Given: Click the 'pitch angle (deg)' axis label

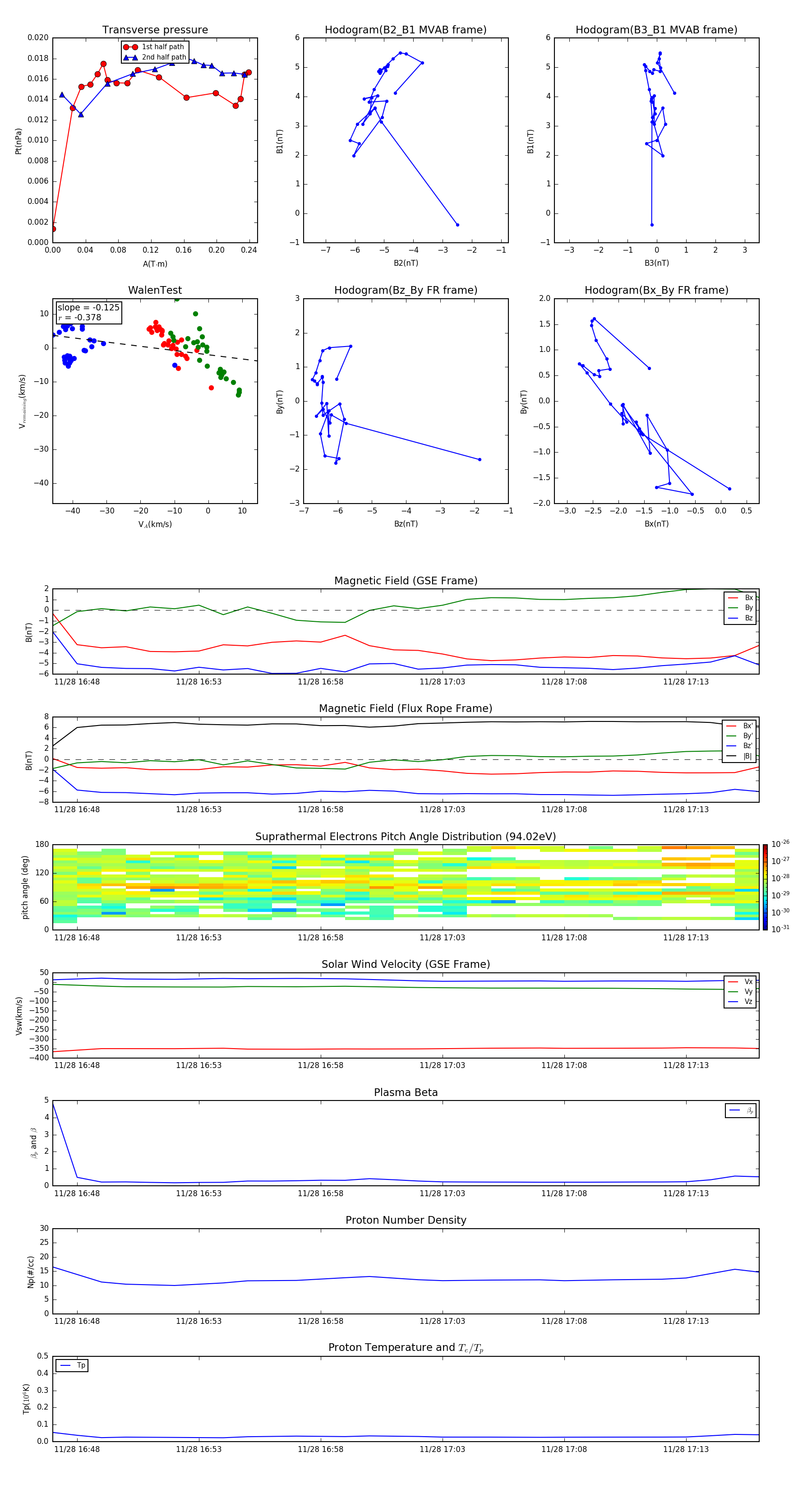Looking at the screenshot, I should [x=25, y=887].
